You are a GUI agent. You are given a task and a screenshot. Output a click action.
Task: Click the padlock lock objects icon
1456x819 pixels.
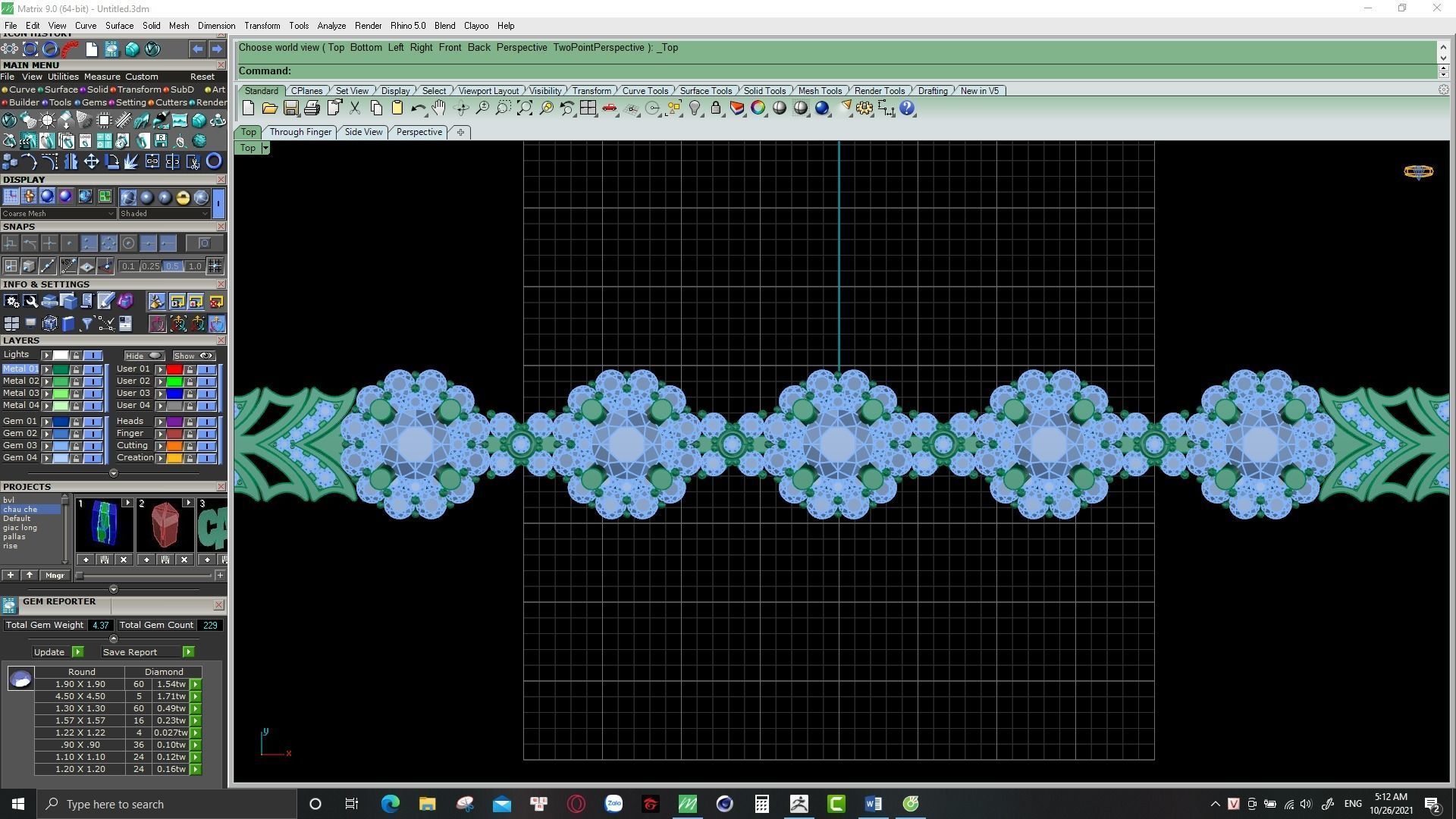716,108
